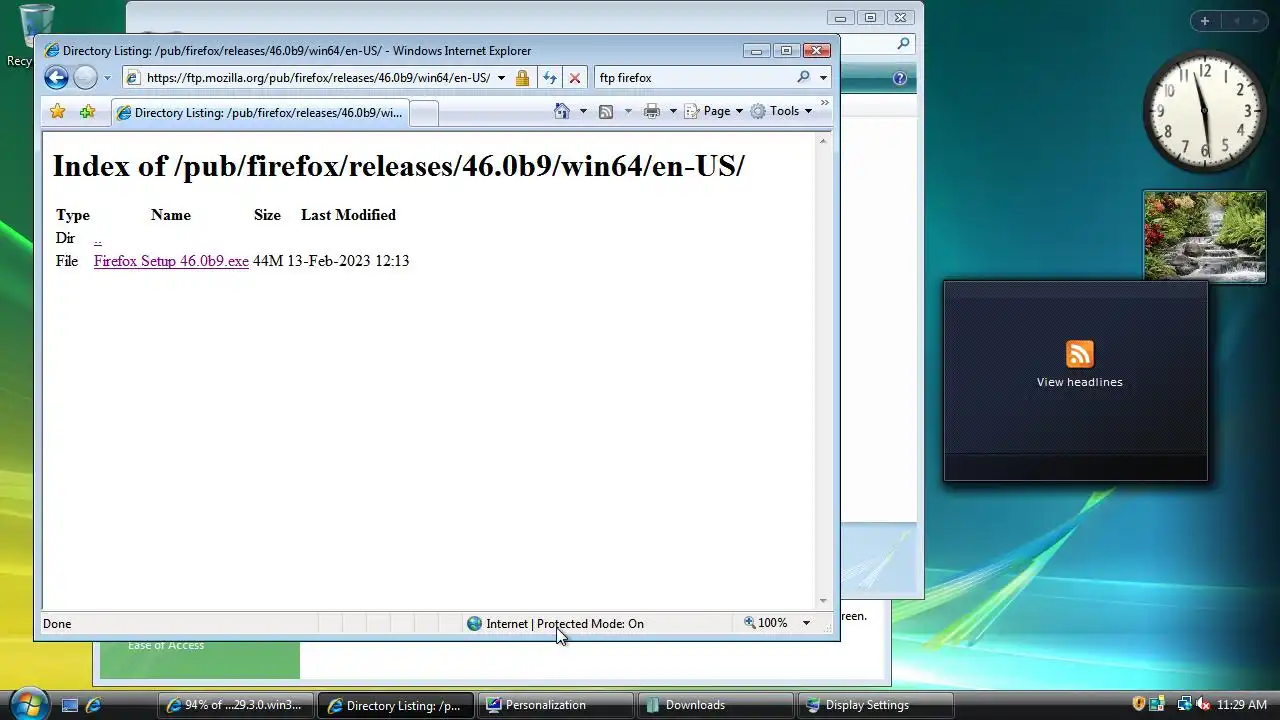Click the orange RSS icon in gadget

[x=1079, y=354]
